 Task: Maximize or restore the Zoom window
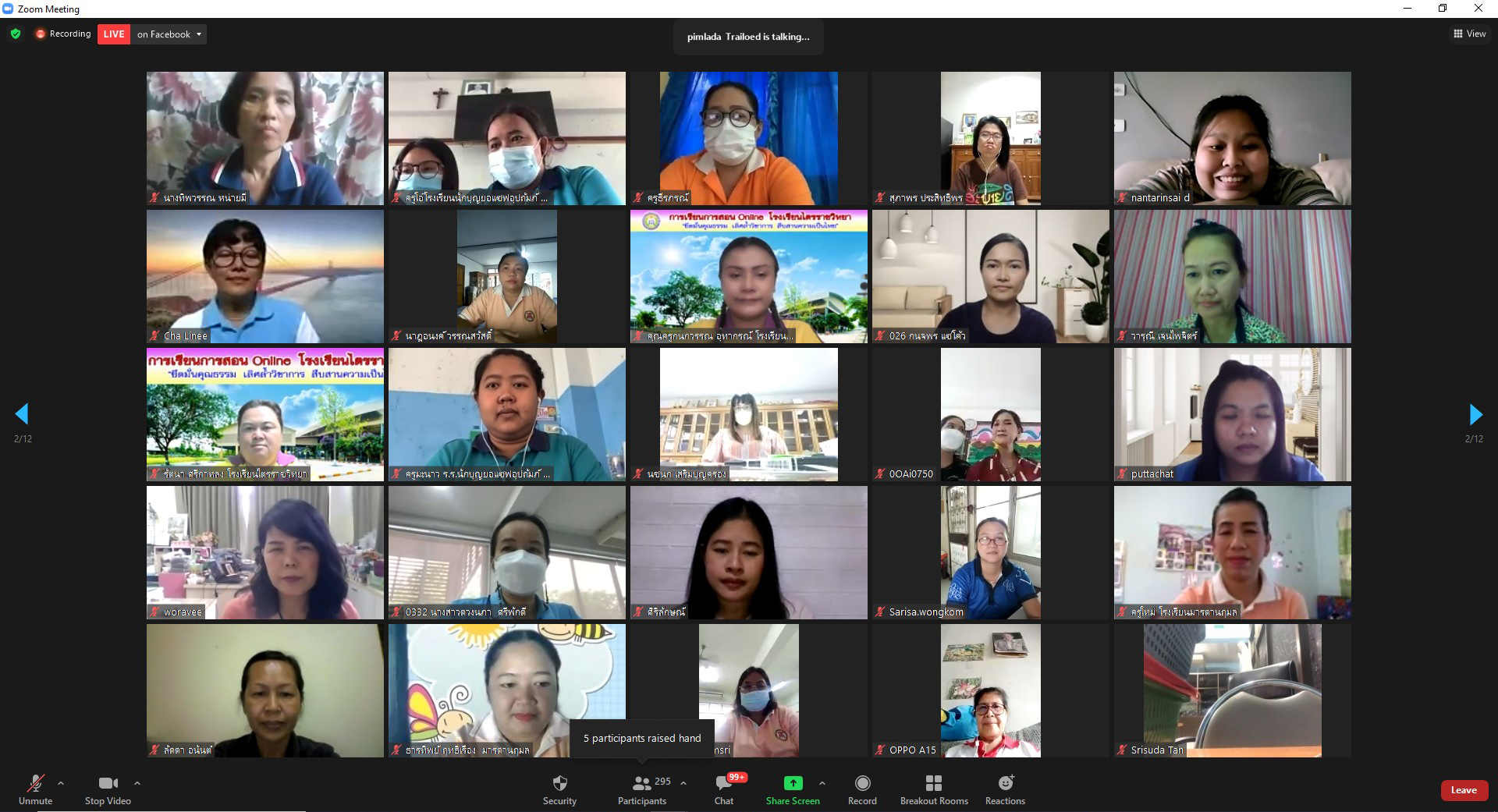pos(1443,9)
